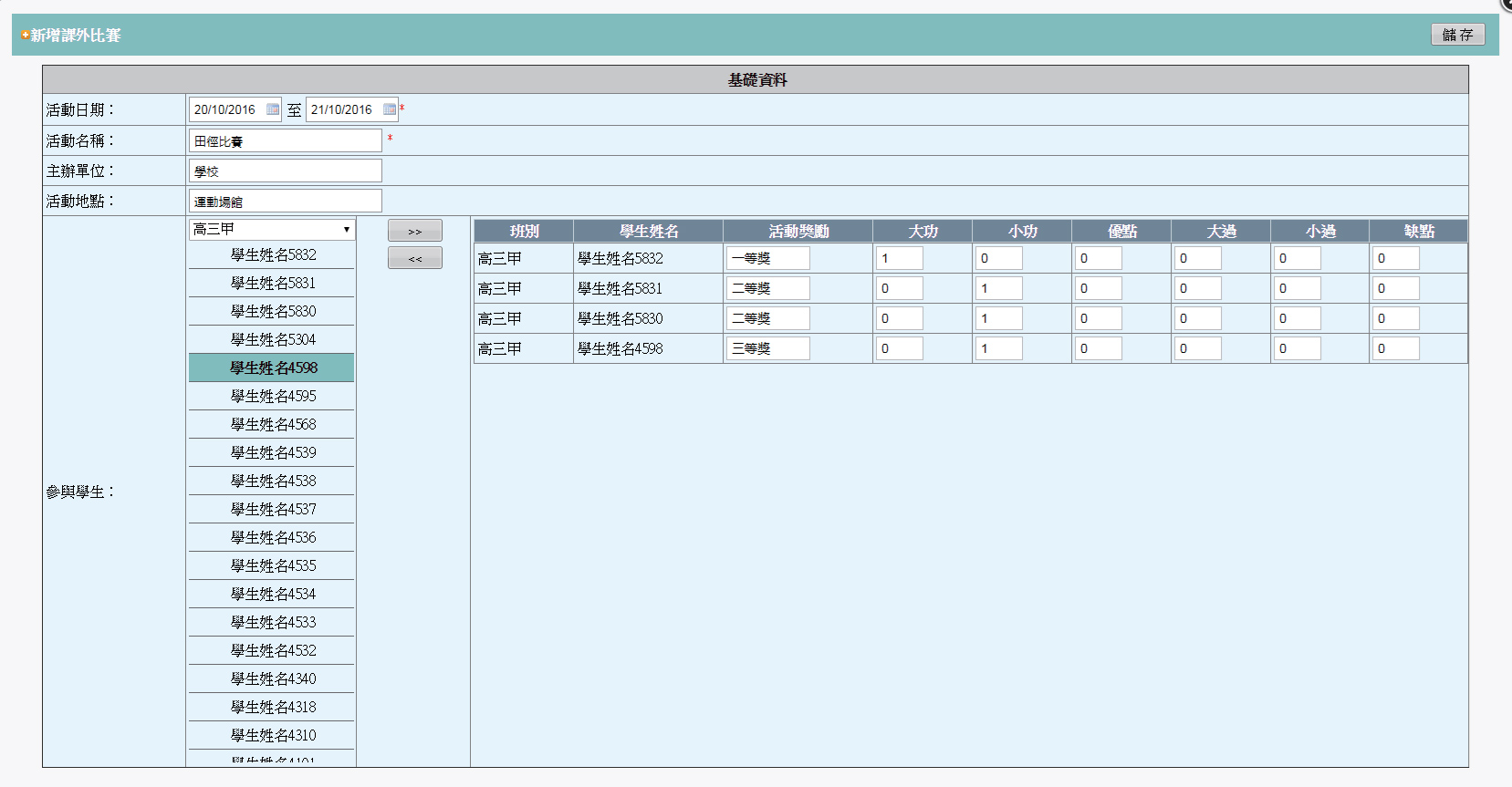1512x787 pixels.
Task: Click the 主辦單位 input field
Action: [285, 171]
